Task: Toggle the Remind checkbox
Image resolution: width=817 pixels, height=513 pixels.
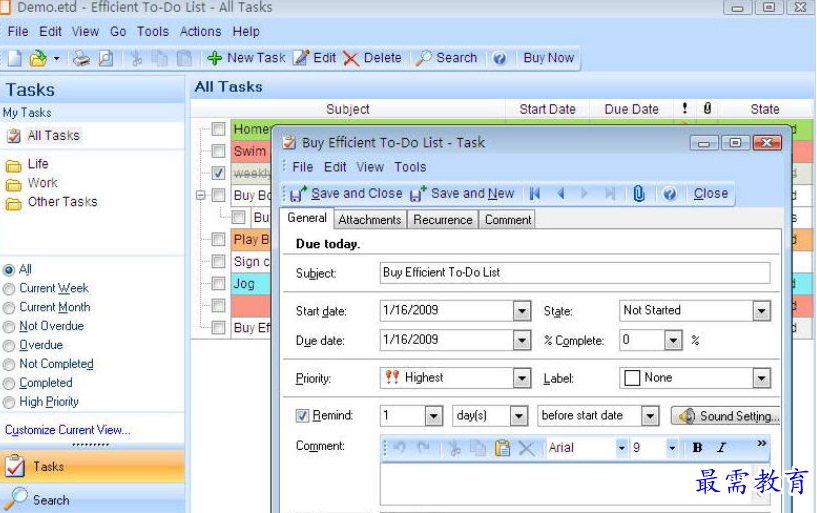Action: coord(302,416)
